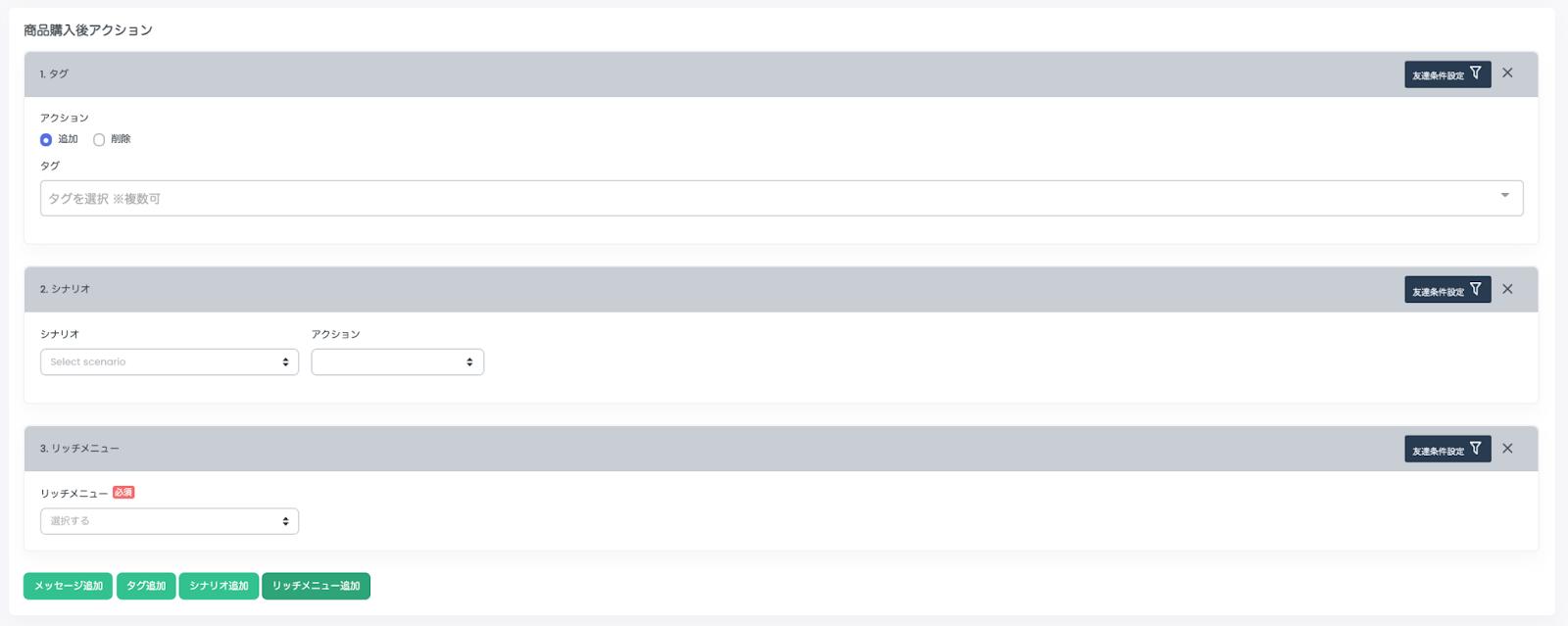Screen dimensions: 1568x626
Task: Open the リッチメニュー 選択する dropdown
Action: point(170,521)
